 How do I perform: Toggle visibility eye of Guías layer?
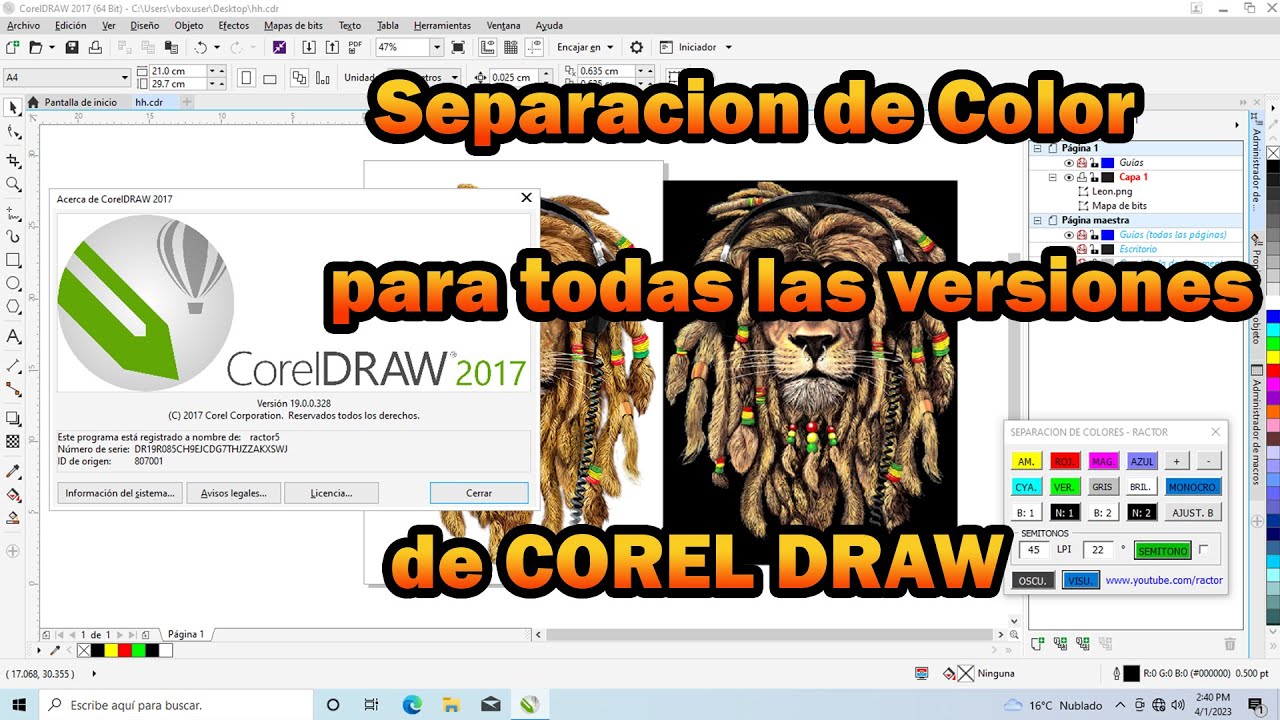(1068, 162)
